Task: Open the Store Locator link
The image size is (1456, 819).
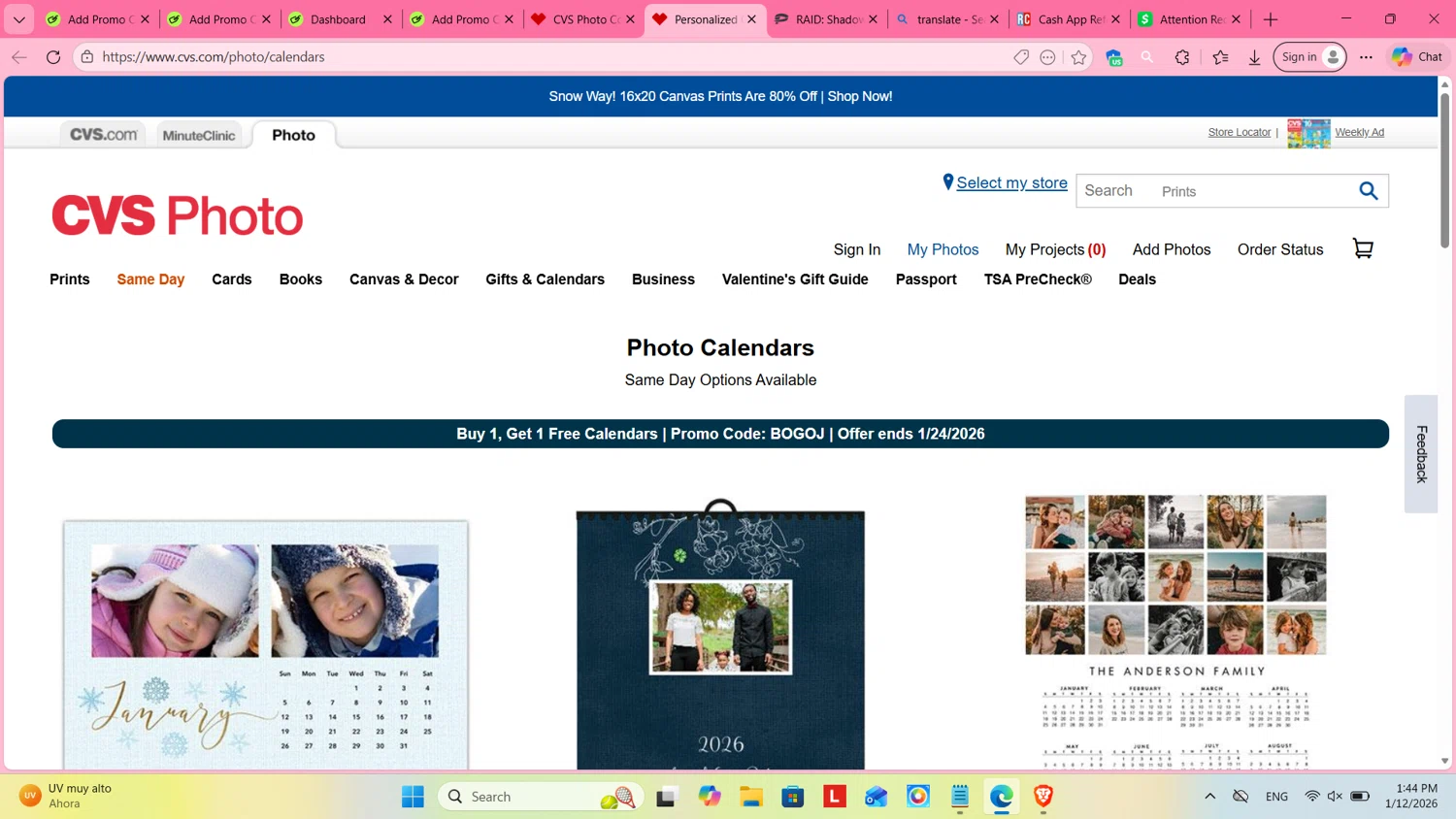Action: click(x=1240, y=132)
